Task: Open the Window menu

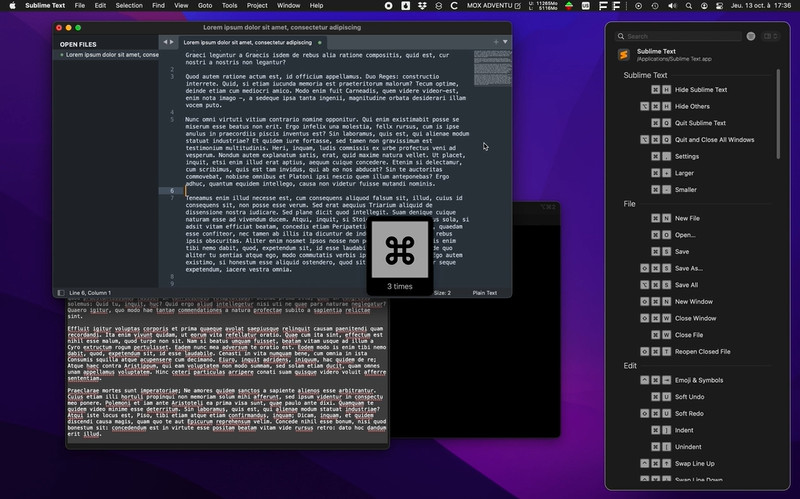Action: [x=288, y=6]
